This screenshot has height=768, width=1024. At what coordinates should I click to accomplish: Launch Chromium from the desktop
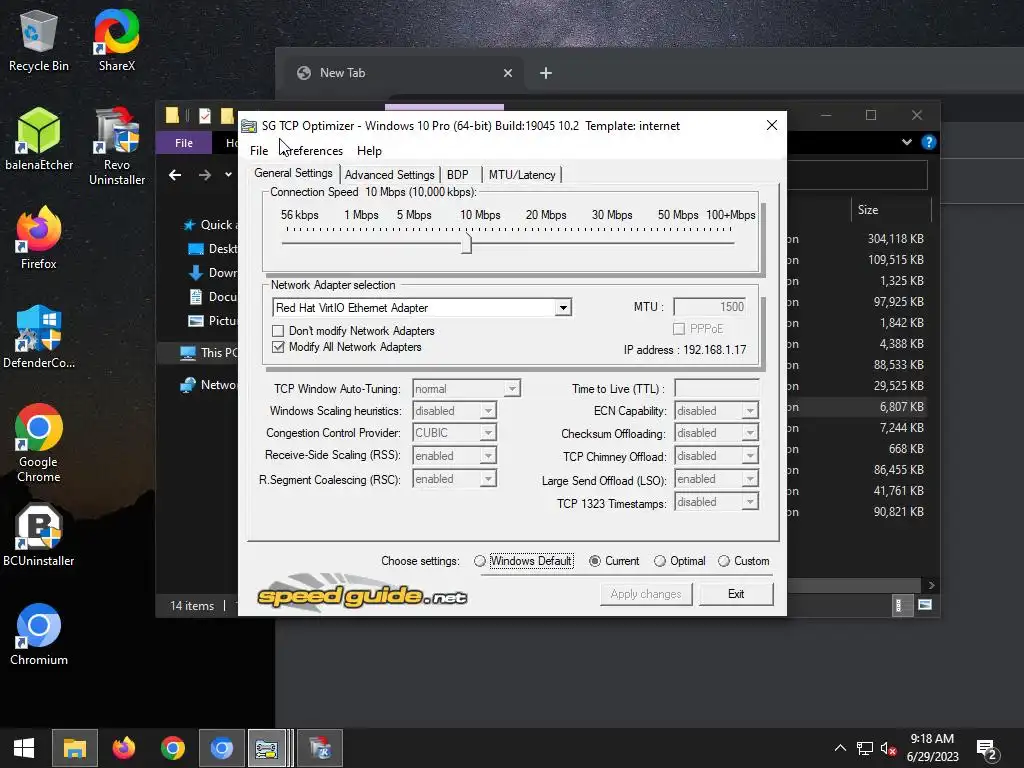pos(39,635)
